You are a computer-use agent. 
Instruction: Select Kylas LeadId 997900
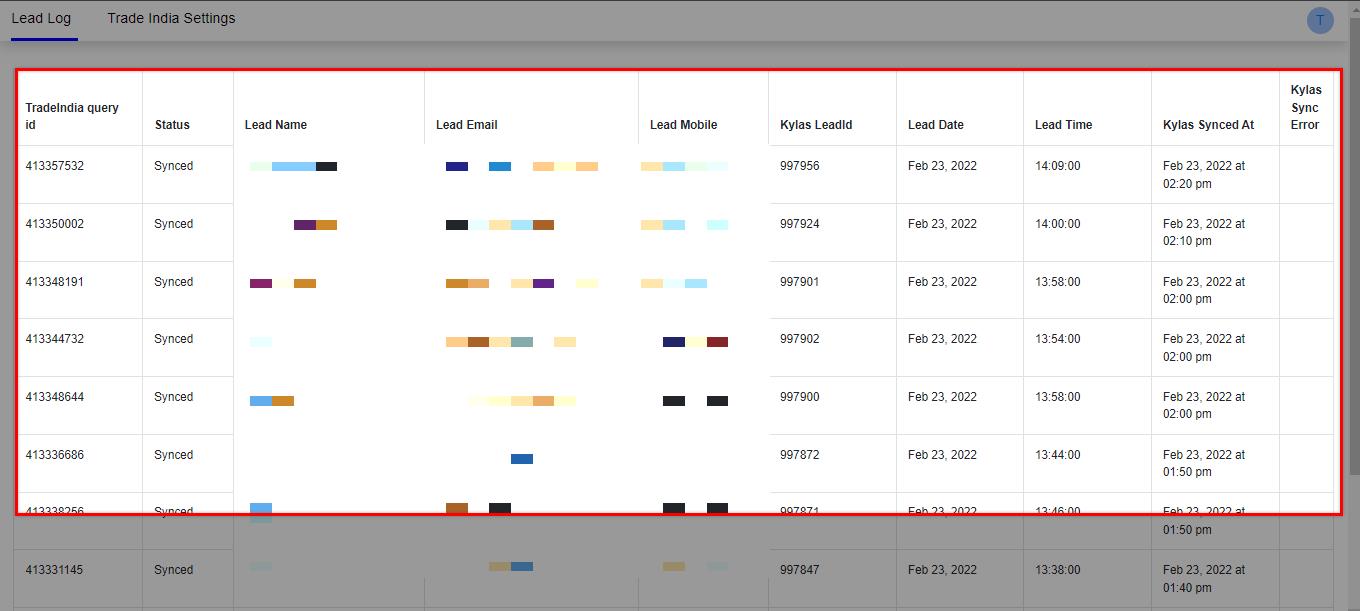800,397
